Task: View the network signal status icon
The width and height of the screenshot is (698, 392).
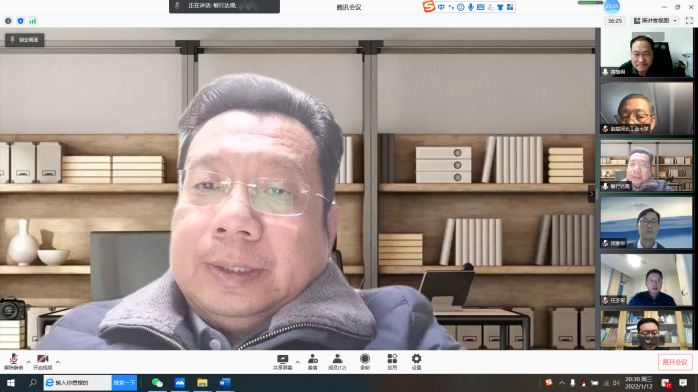Action: [x=33, y=21]
